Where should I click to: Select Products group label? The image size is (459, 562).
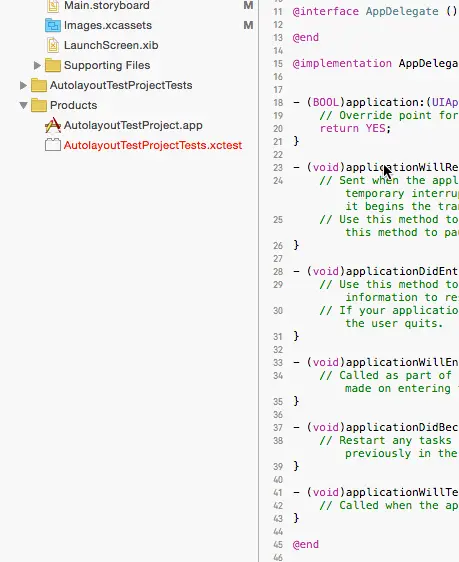pos(74,105)
